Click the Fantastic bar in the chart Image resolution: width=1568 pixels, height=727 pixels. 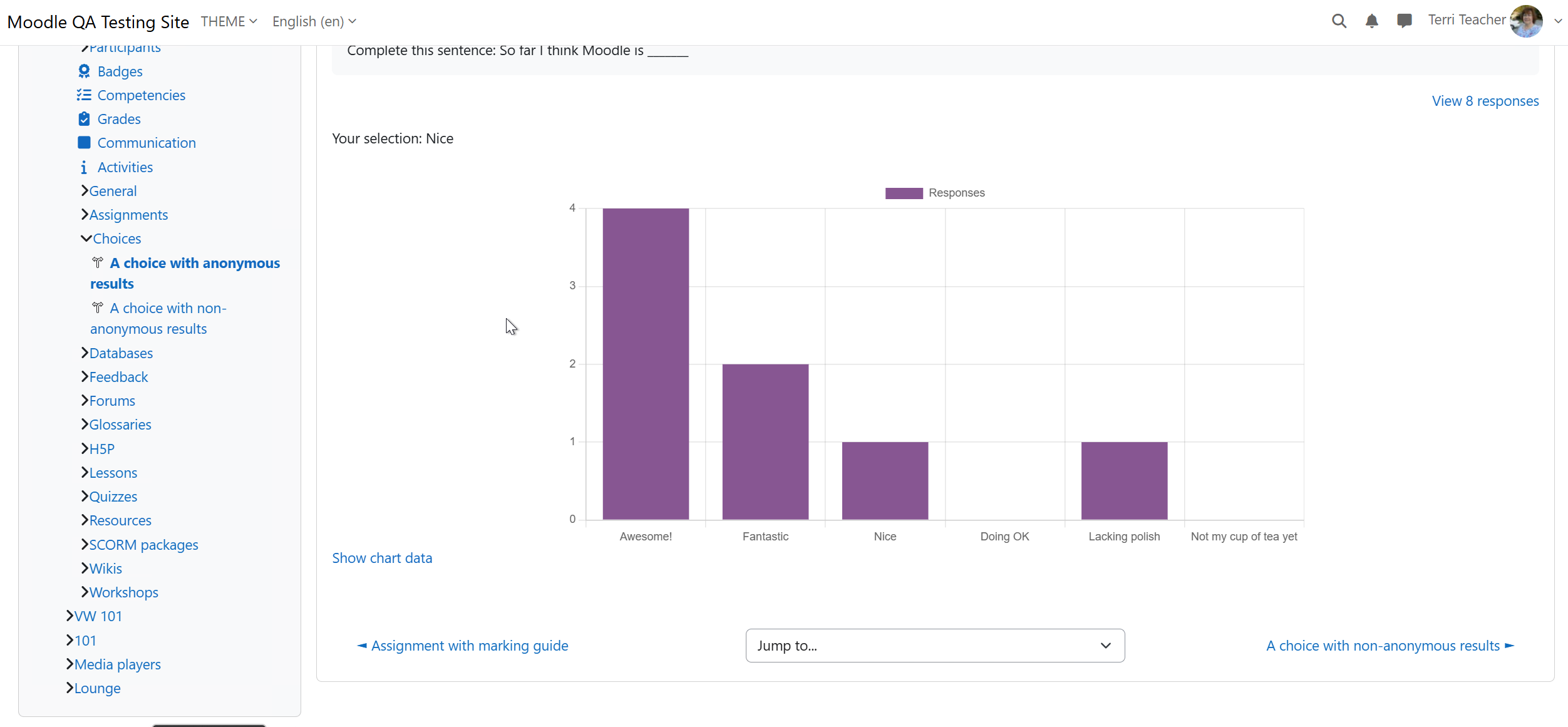(765, 441)
